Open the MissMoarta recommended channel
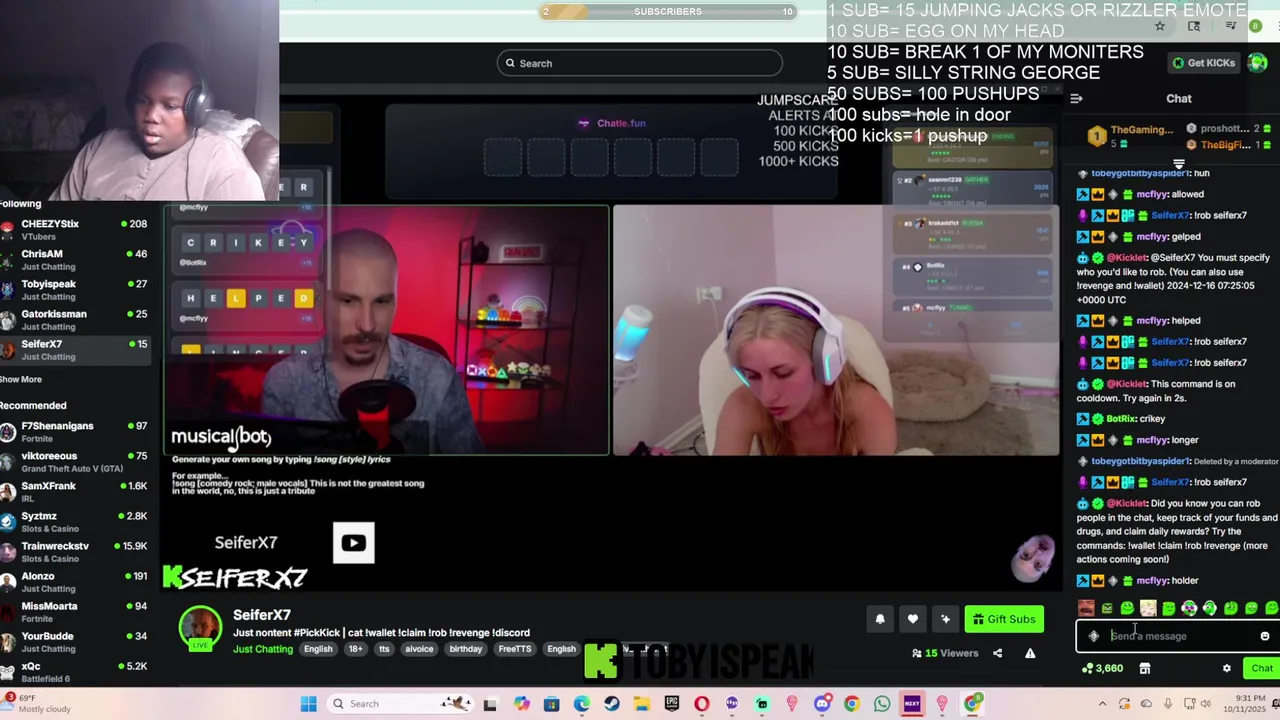 [x=75, y=612]
